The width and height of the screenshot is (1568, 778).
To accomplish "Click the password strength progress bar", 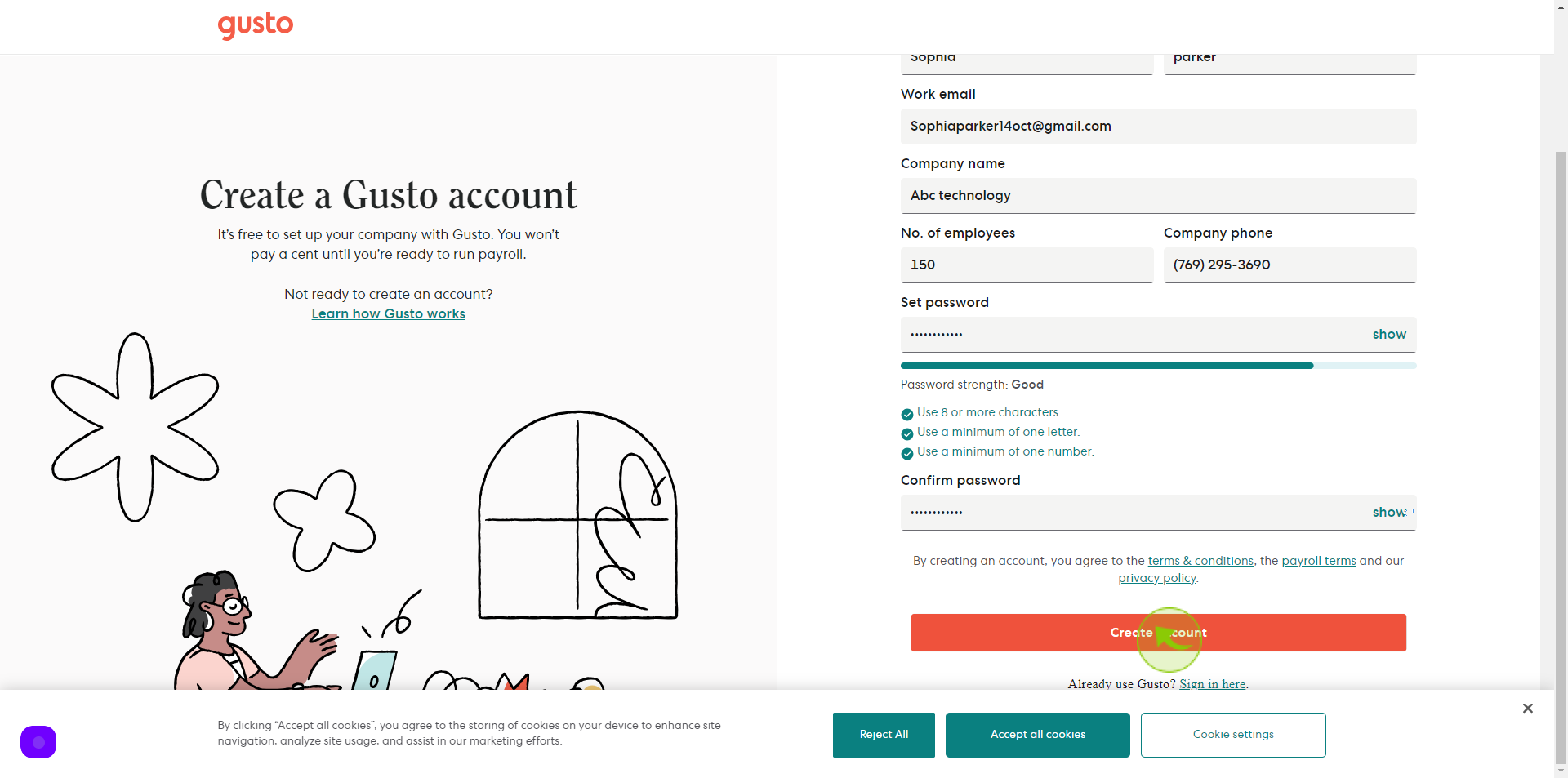I will pos(1158,366).
